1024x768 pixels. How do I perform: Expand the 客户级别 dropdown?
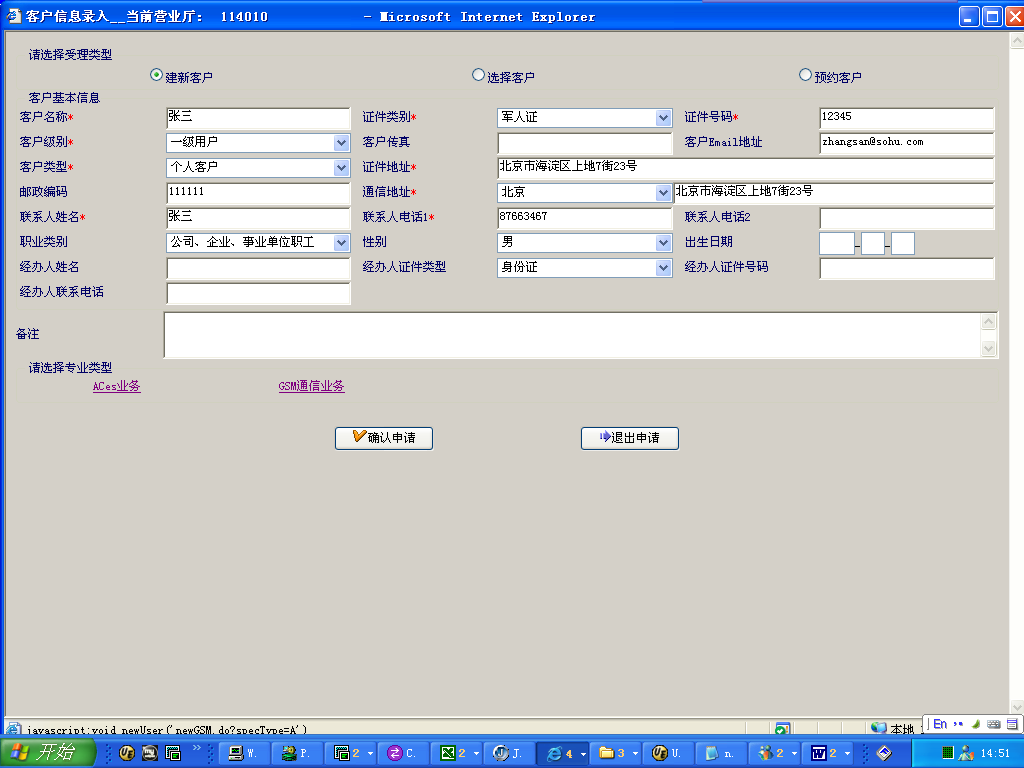341,143
